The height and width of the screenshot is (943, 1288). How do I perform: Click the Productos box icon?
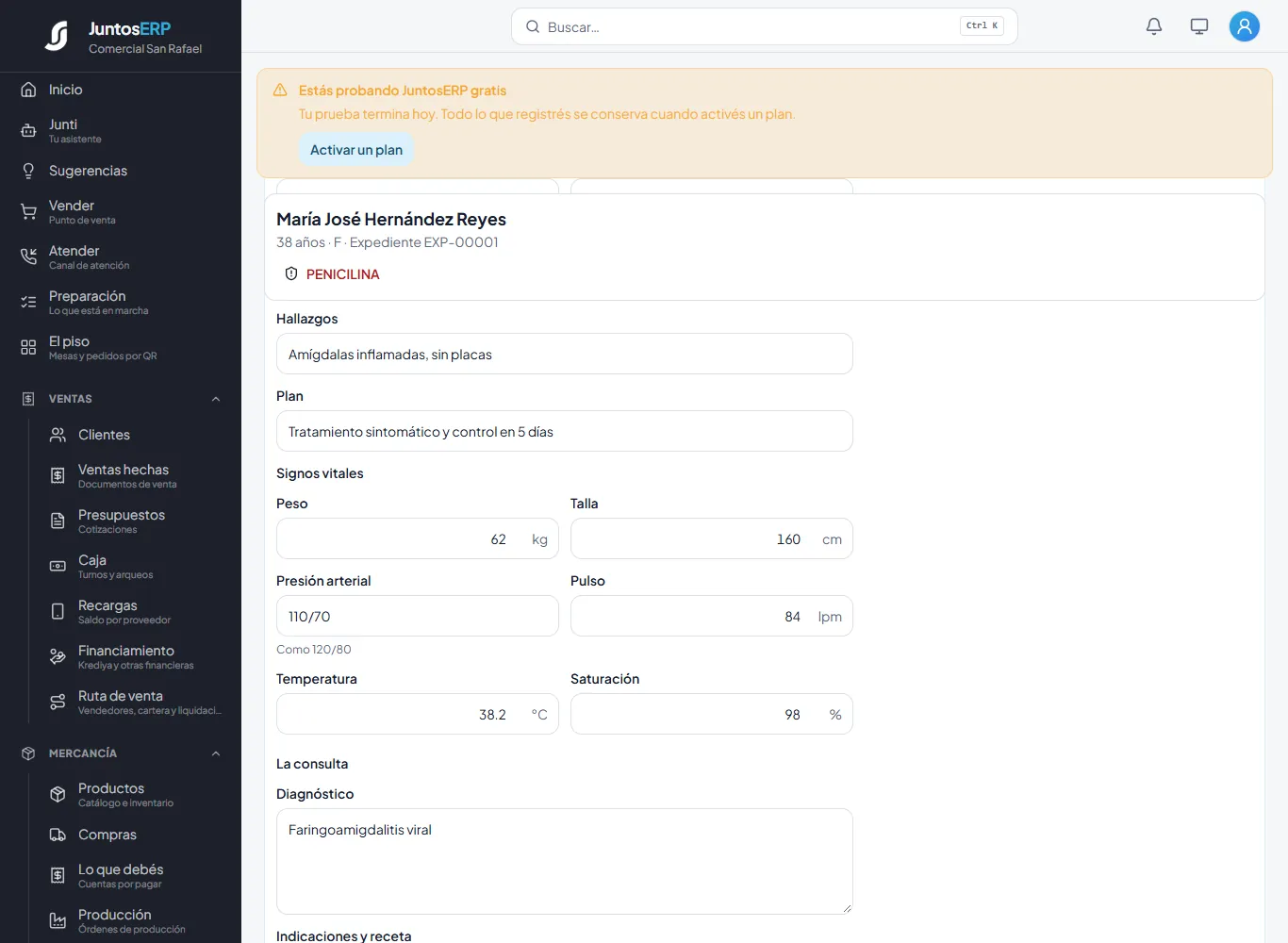point(58,795)
